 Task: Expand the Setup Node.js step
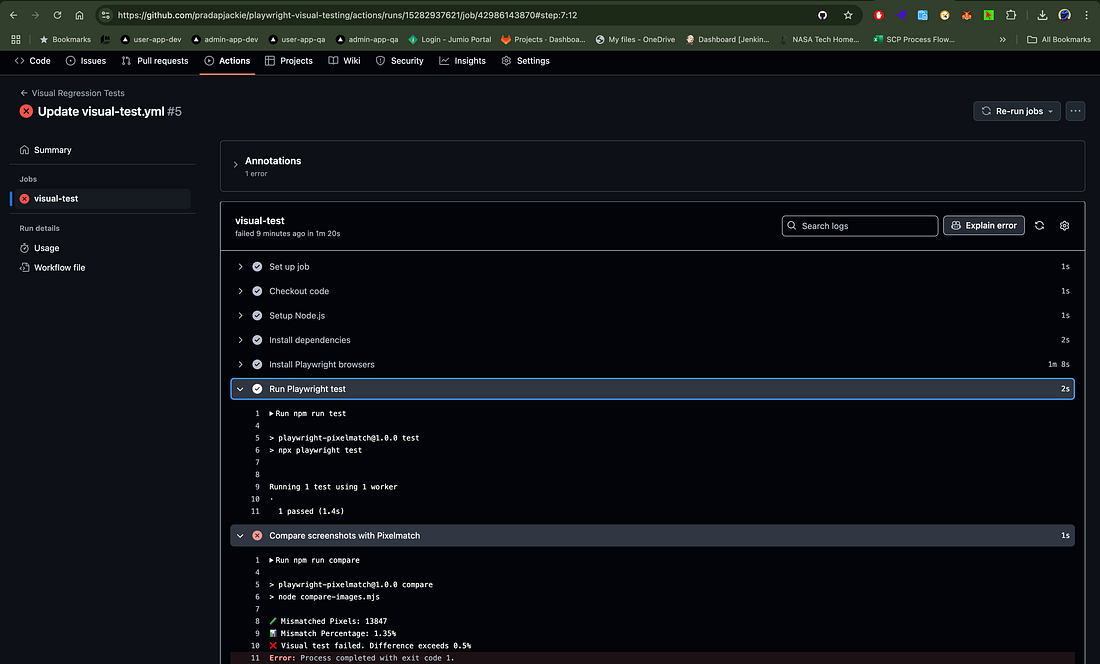pyautogui.click(x=241, y=316)
